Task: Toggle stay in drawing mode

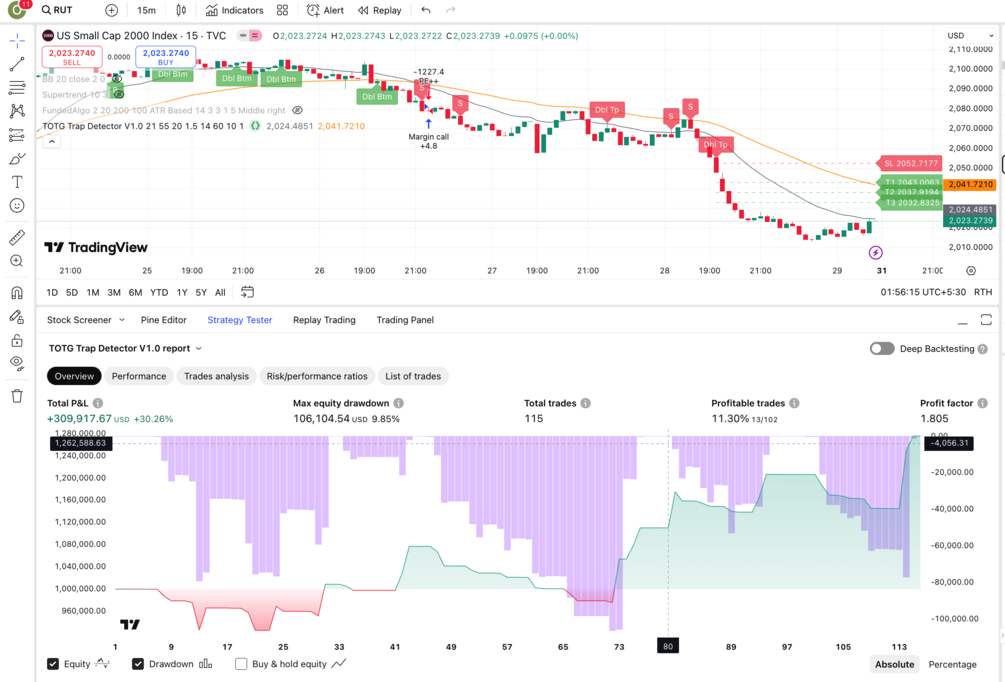Action: point(17,317)
